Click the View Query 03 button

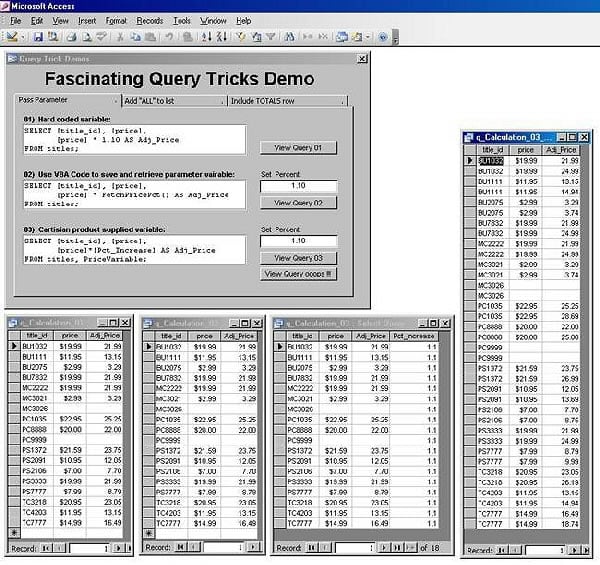(x=298, y=258)
